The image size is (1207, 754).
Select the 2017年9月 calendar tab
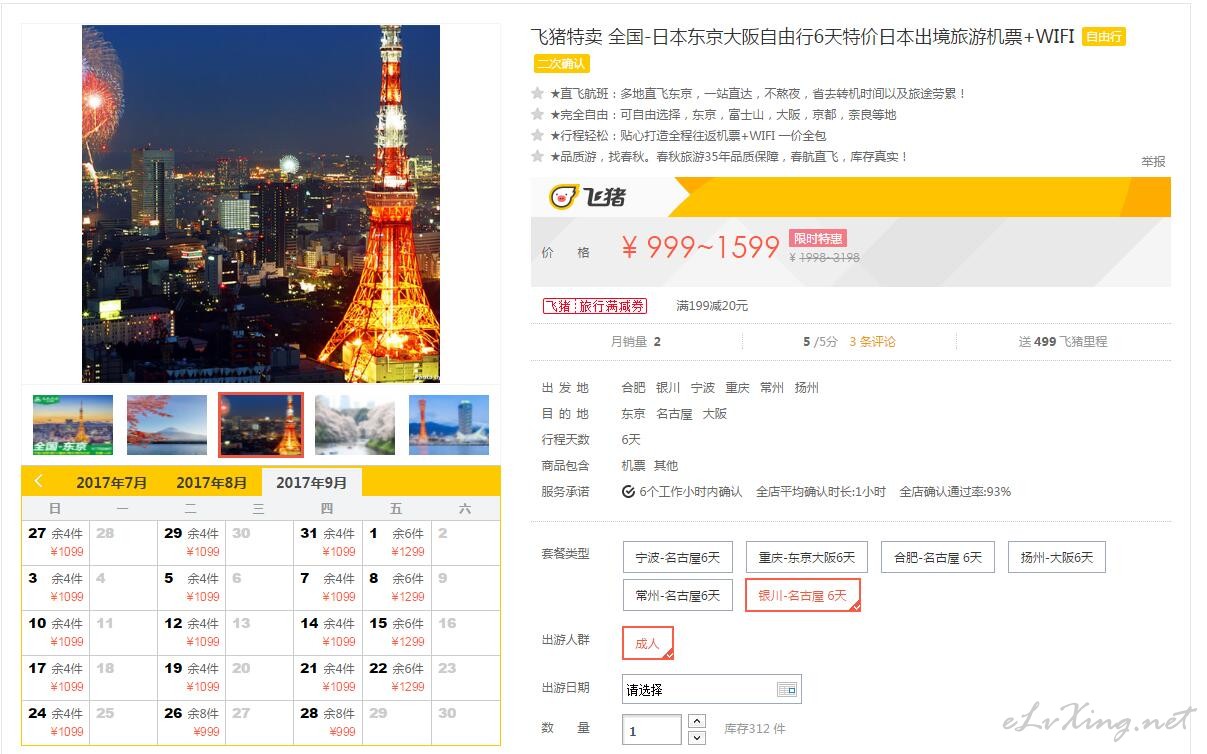pyautogui.click(x=312, y=482)
